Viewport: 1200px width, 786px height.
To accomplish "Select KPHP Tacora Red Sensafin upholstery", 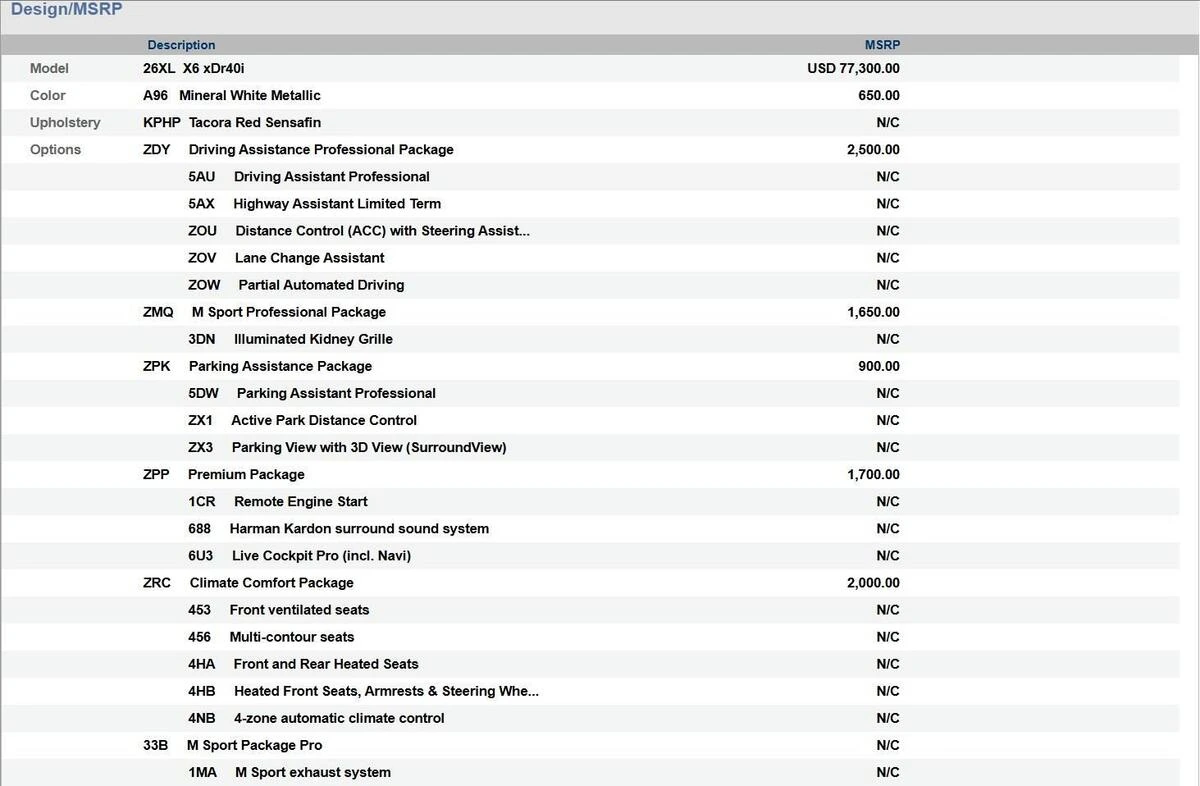I will [232, 122].
